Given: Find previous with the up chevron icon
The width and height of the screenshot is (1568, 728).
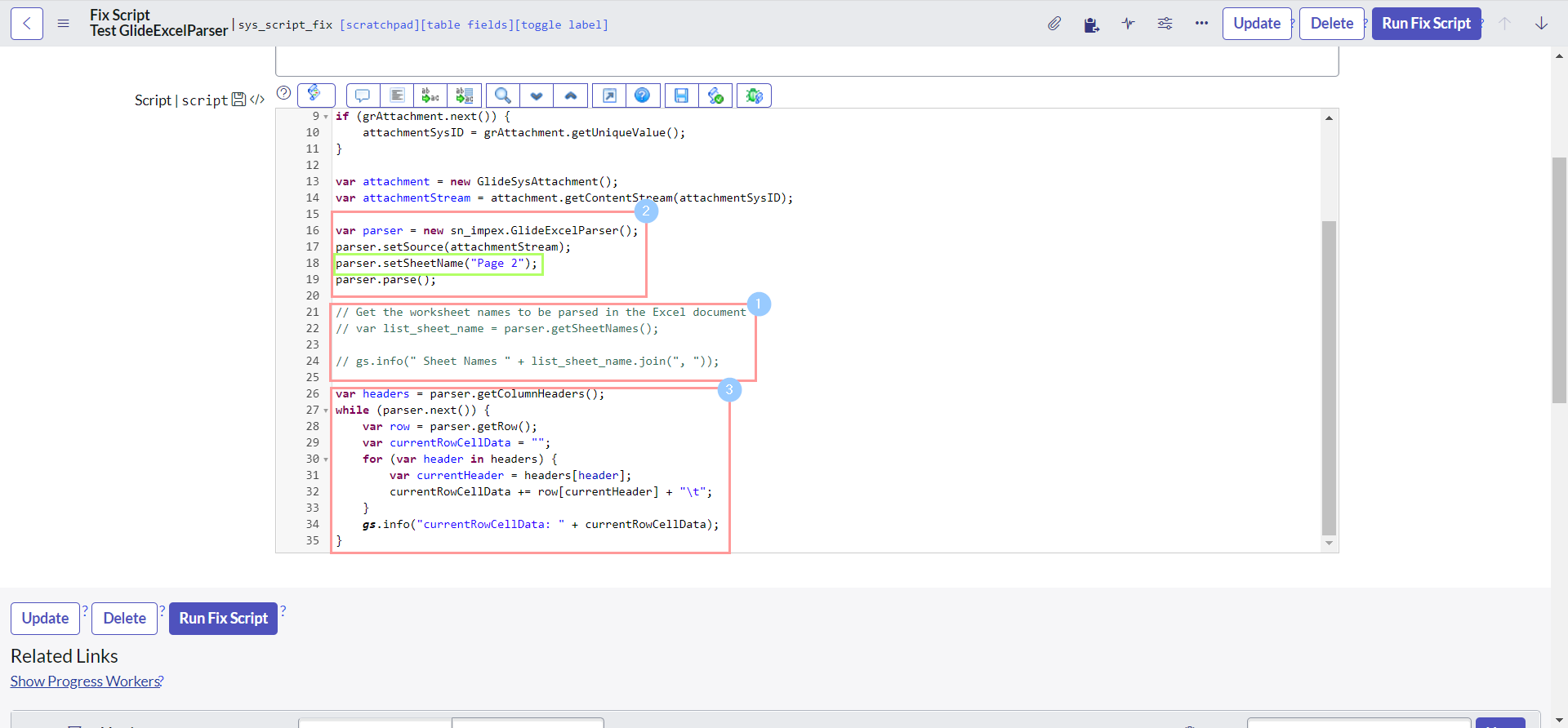Looking at the screenshot, I should (x=570, y=95).
